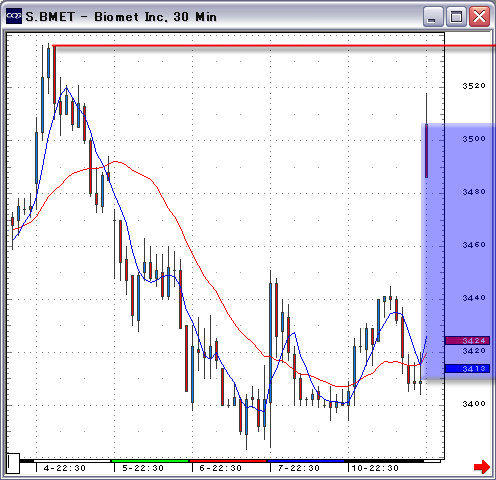Click the 3400 price axis label

[474, 404]
